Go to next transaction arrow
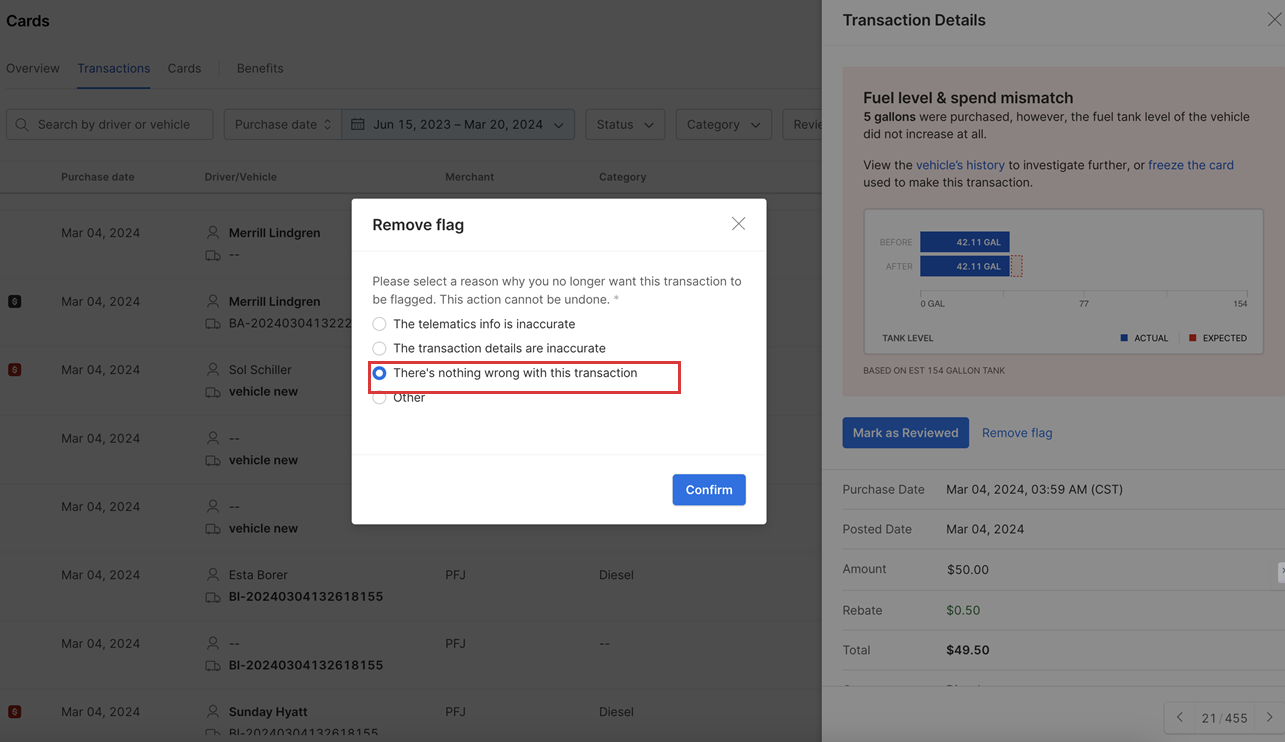The height and width of the screenshot is (742, 1285). tap(1270, 718)
